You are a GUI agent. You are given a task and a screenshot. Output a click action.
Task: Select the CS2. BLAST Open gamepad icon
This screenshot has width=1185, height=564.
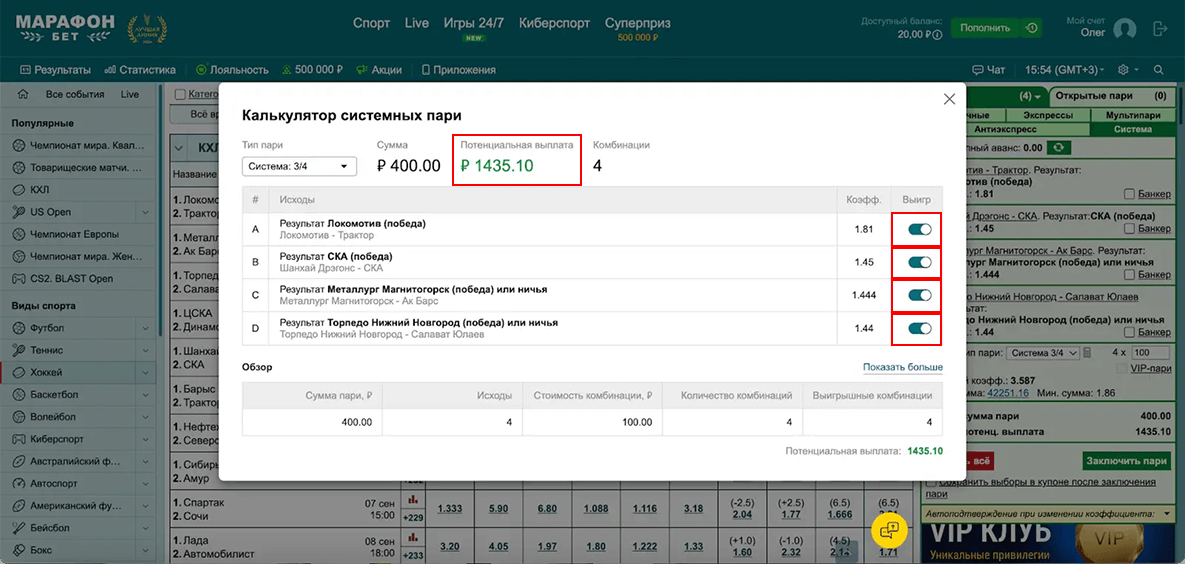click(19, 278)
